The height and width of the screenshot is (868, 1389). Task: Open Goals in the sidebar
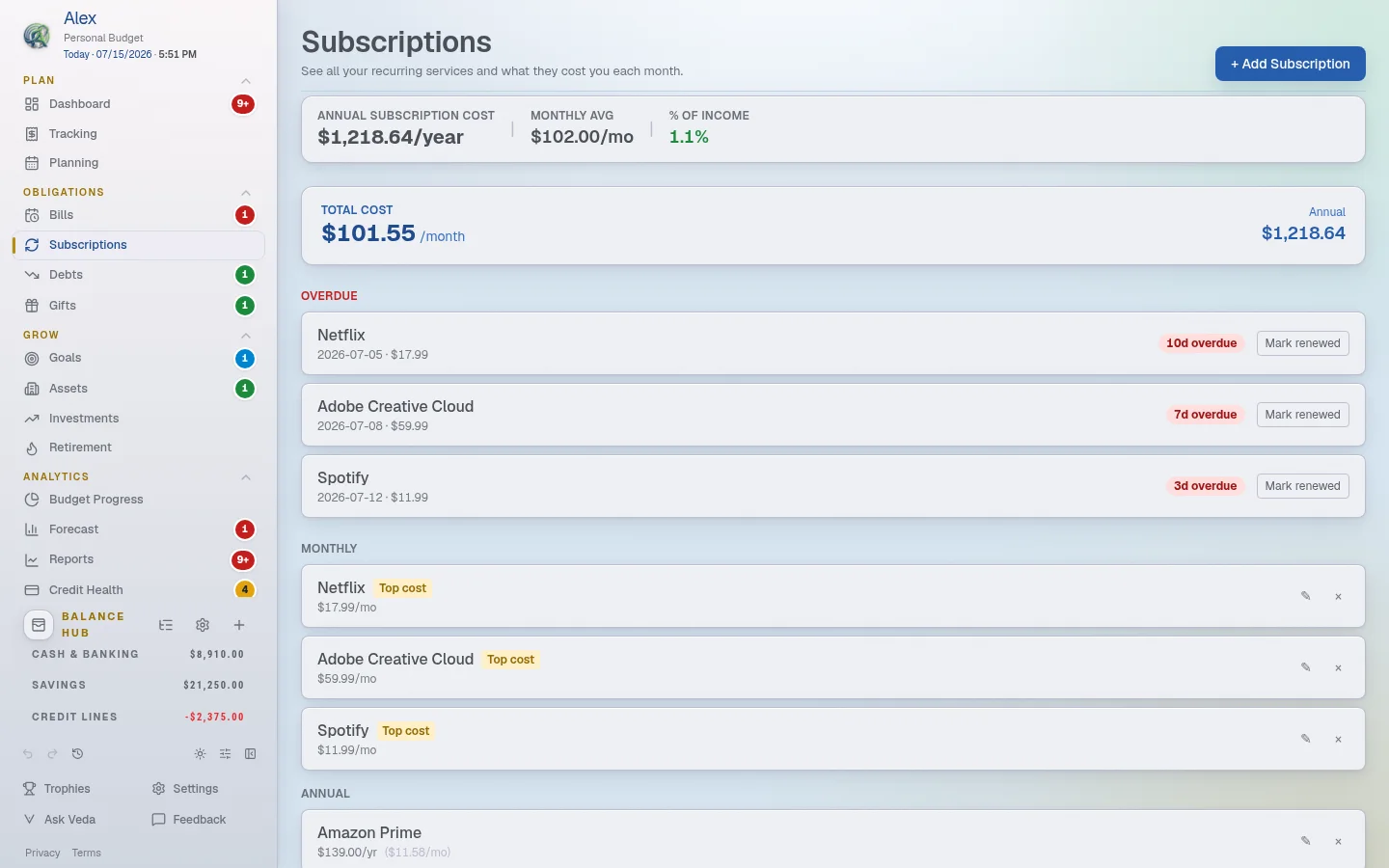tap(139, 358)
